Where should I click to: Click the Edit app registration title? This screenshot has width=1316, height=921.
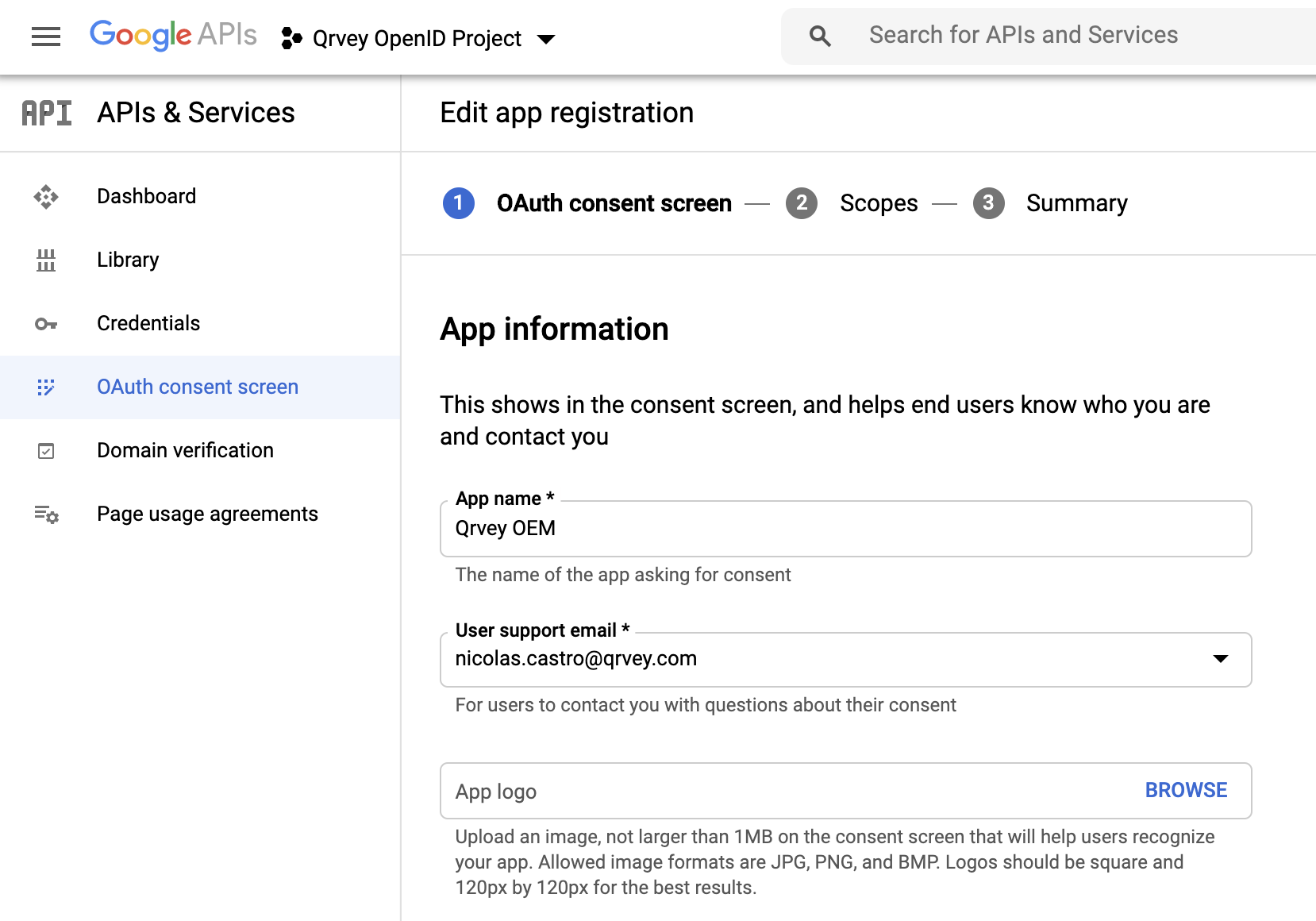pos(567,113)
